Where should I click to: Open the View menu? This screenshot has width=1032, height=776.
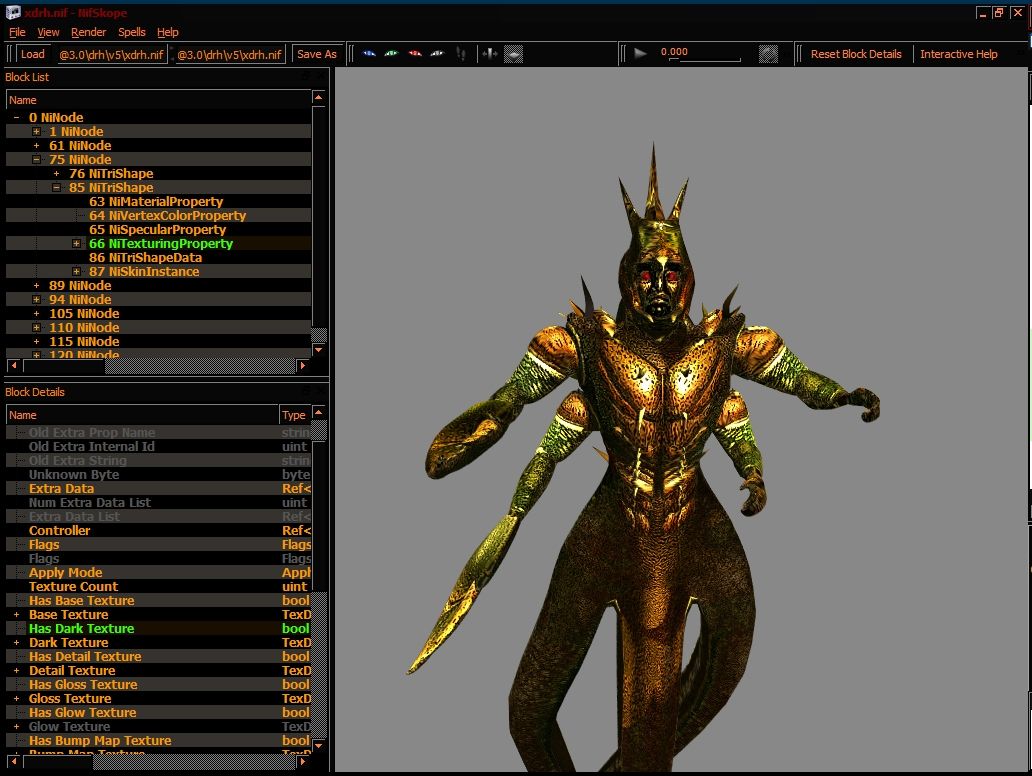coord(48,32)
